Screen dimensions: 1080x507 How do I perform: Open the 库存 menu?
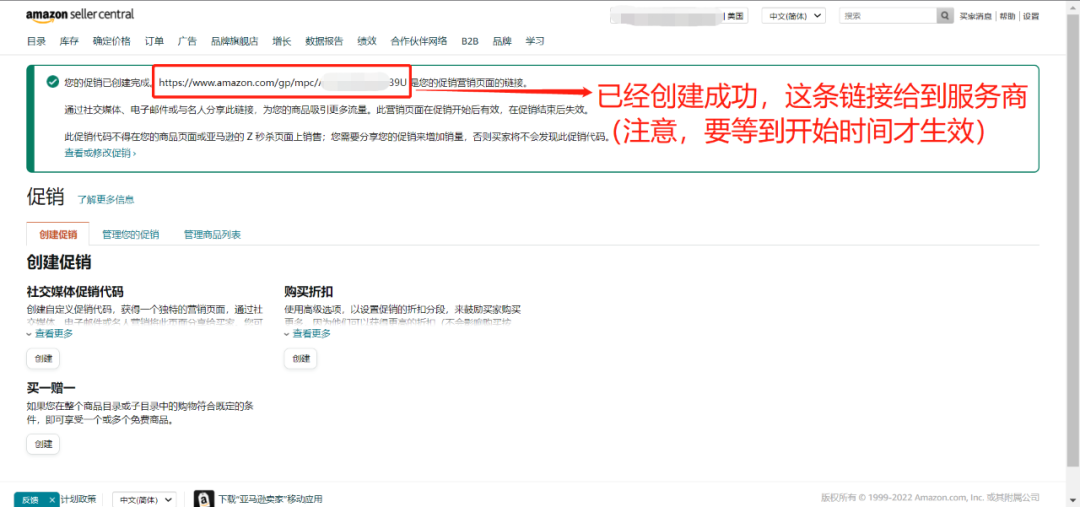click(x=70, y=41)
